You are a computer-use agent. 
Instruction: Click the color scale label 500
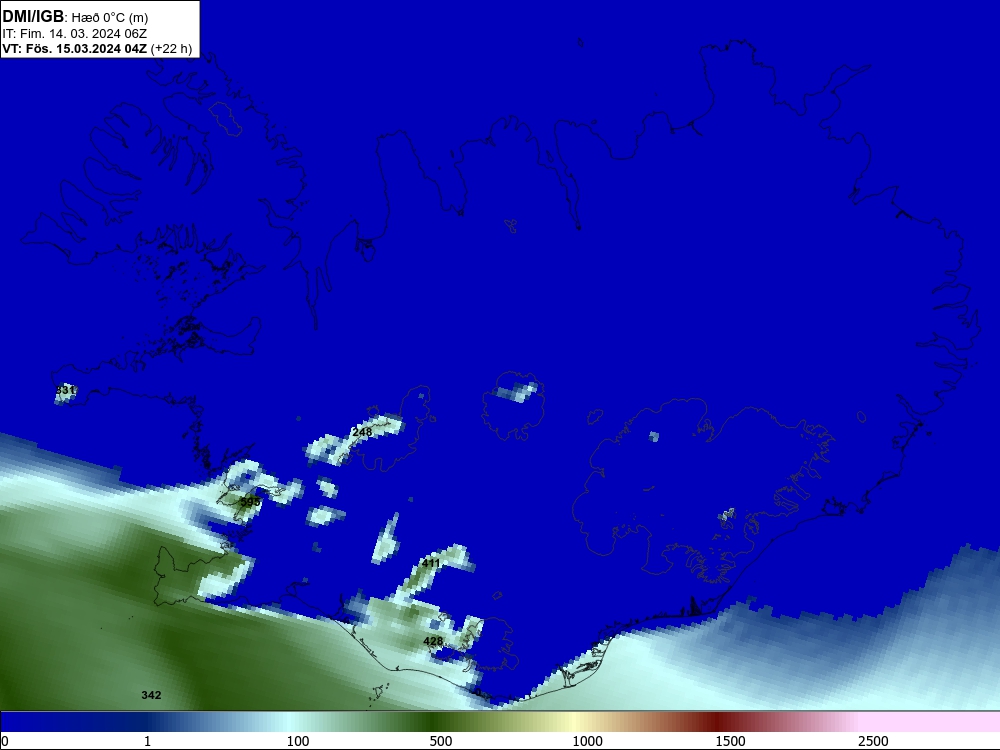pos(441,741)
